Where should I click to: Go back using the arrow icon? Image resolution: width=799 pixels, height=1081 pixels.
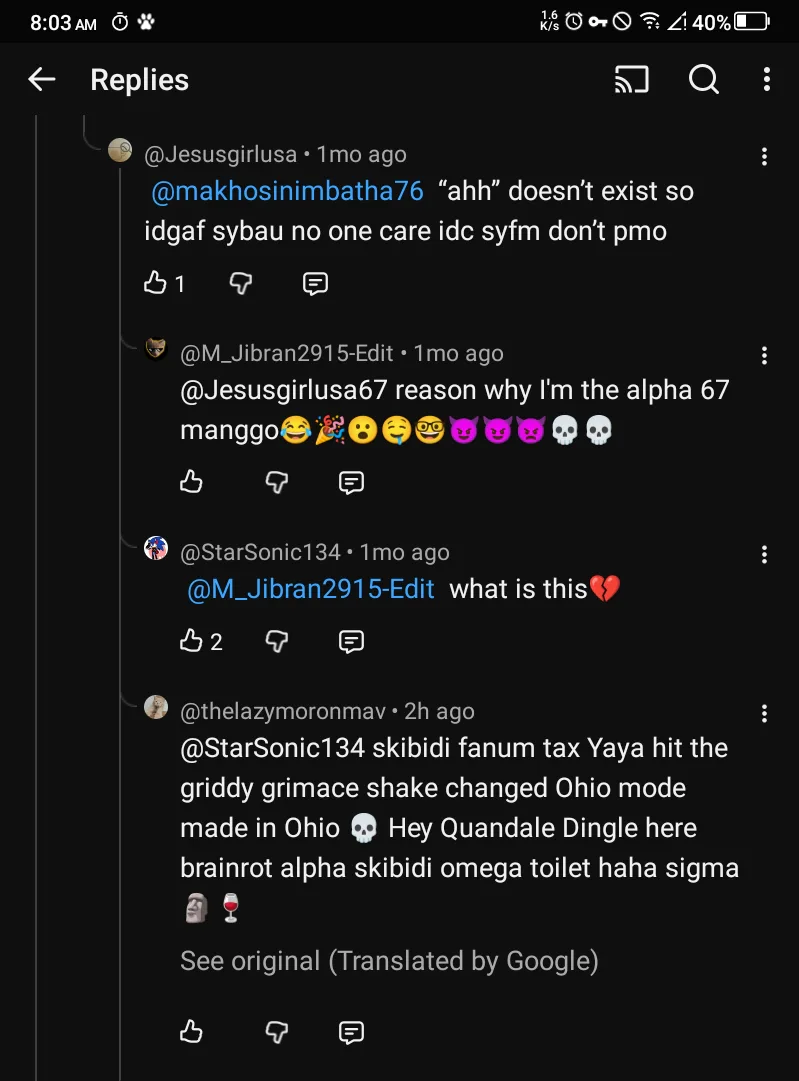(42, 80)
